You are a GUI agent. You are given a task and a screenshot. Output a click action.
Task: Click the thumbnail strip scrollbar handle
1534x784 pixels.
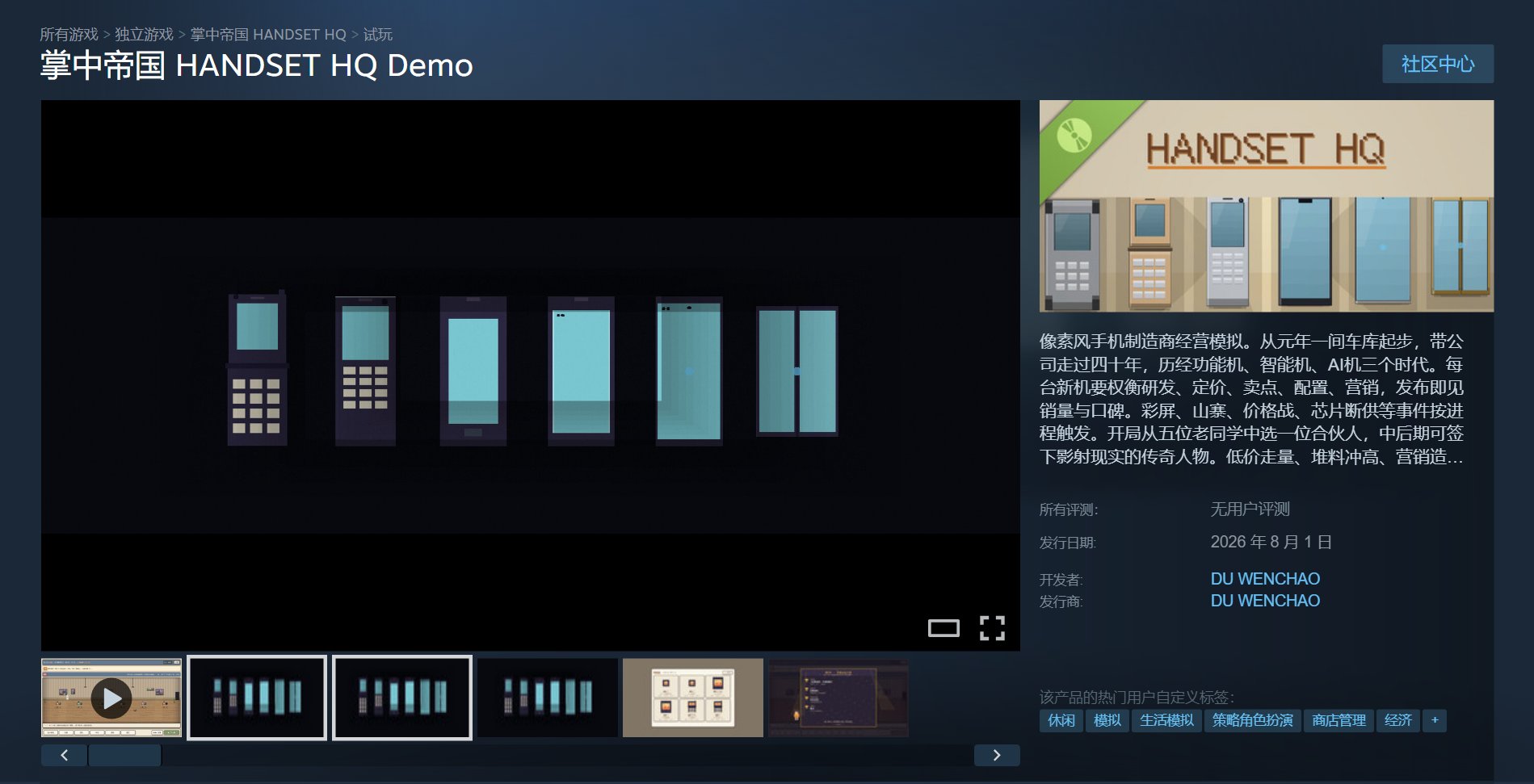pos(124,755)
